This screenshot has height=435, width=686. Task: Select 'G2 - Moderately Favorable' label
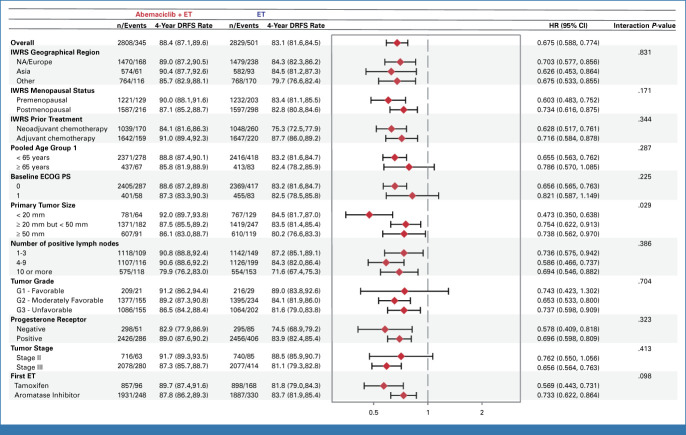(x=60, y=301)
